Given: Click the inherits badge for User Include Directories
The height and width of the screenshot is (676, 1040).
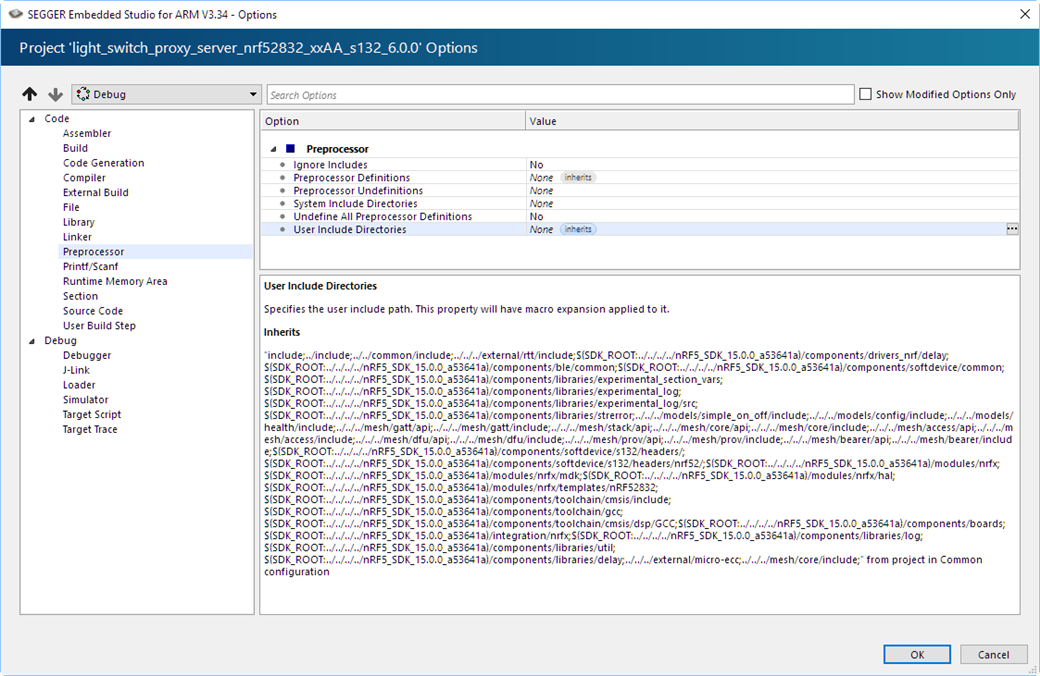Looking at the screenshot, I should coord(578,230).
